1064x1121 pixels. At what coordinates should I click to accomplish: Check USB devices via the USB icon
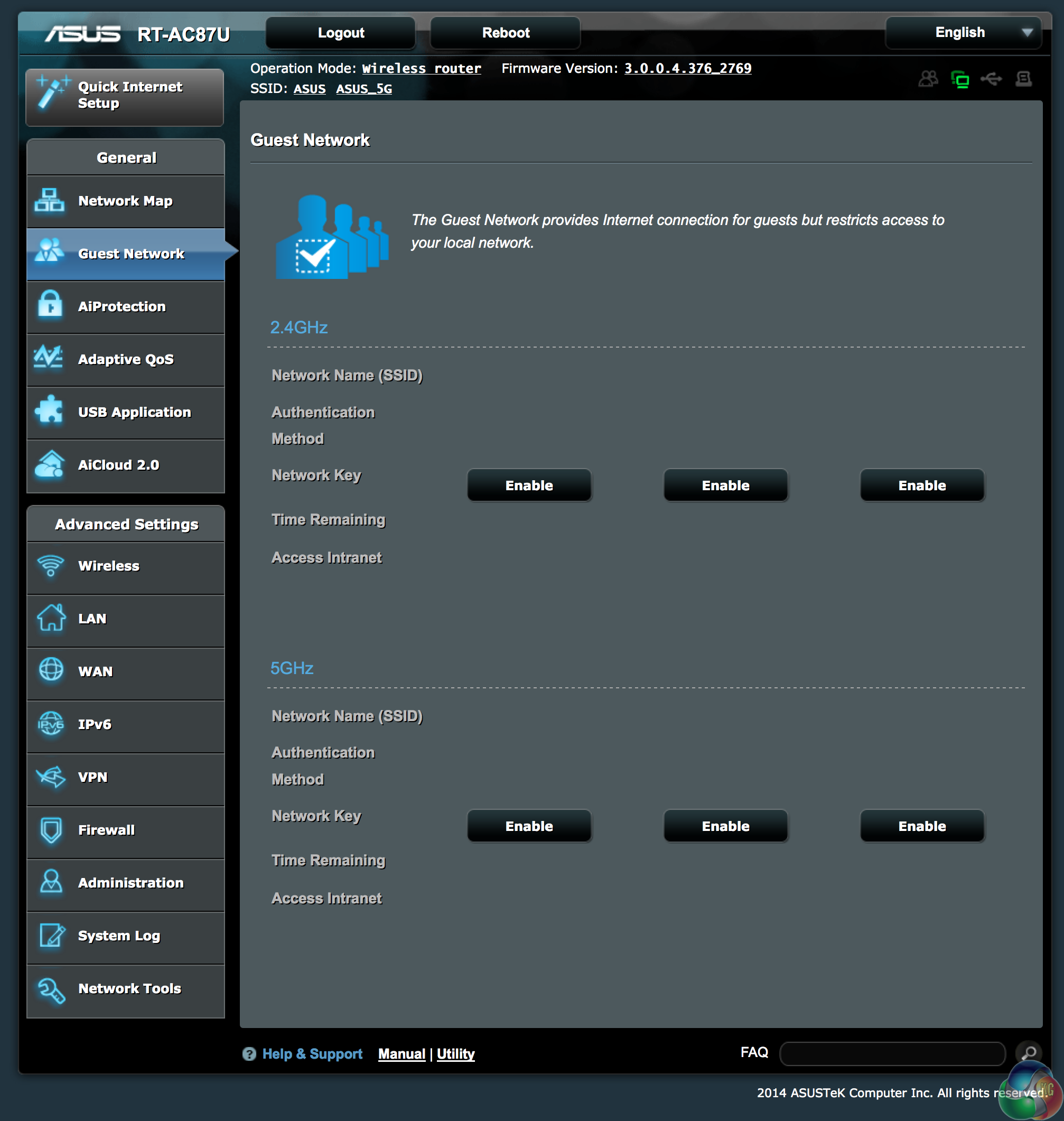click(x=993, y=79)
